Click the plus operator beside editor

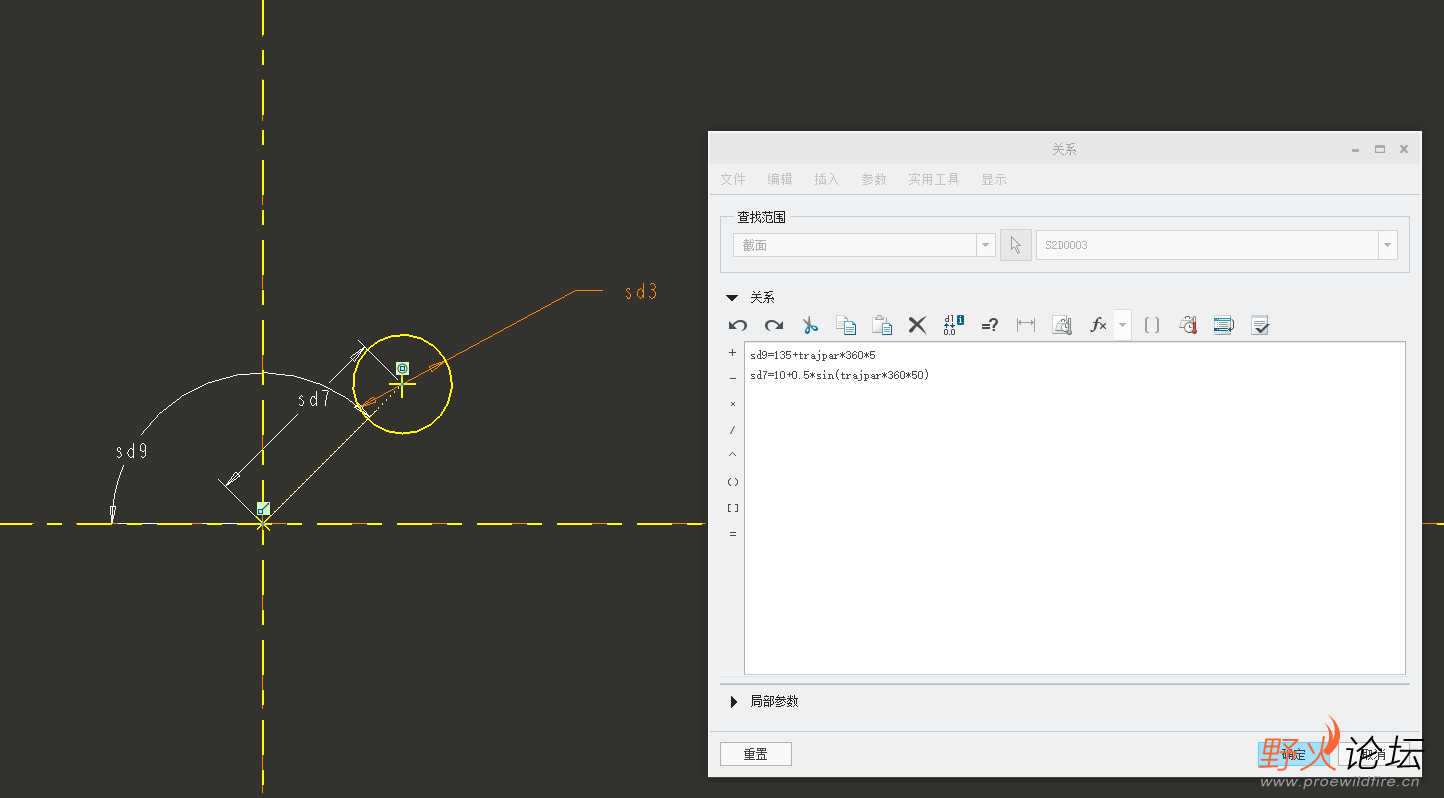pyautogui.click(x=733, y=353)
